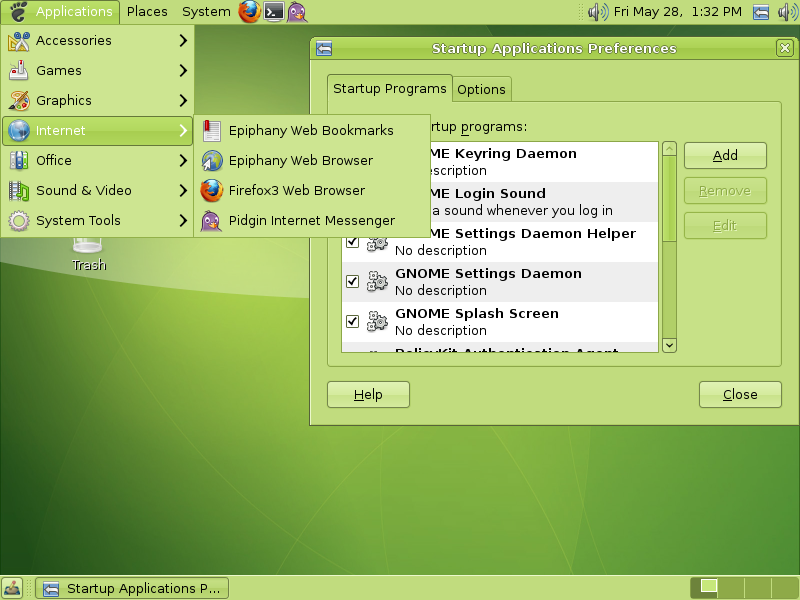Click the Show Desktop button in bottom panel
Viewport: 800px width, 600px height.
pos(12,588)
